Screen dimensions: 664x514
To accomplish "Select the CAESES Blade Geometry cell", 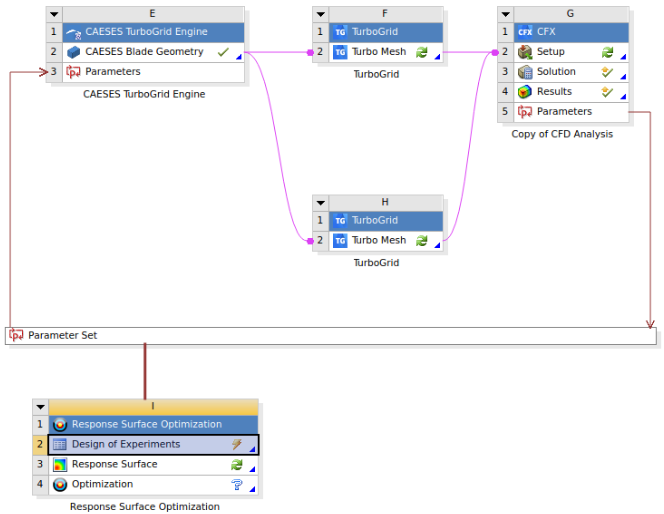I will 153,52.
